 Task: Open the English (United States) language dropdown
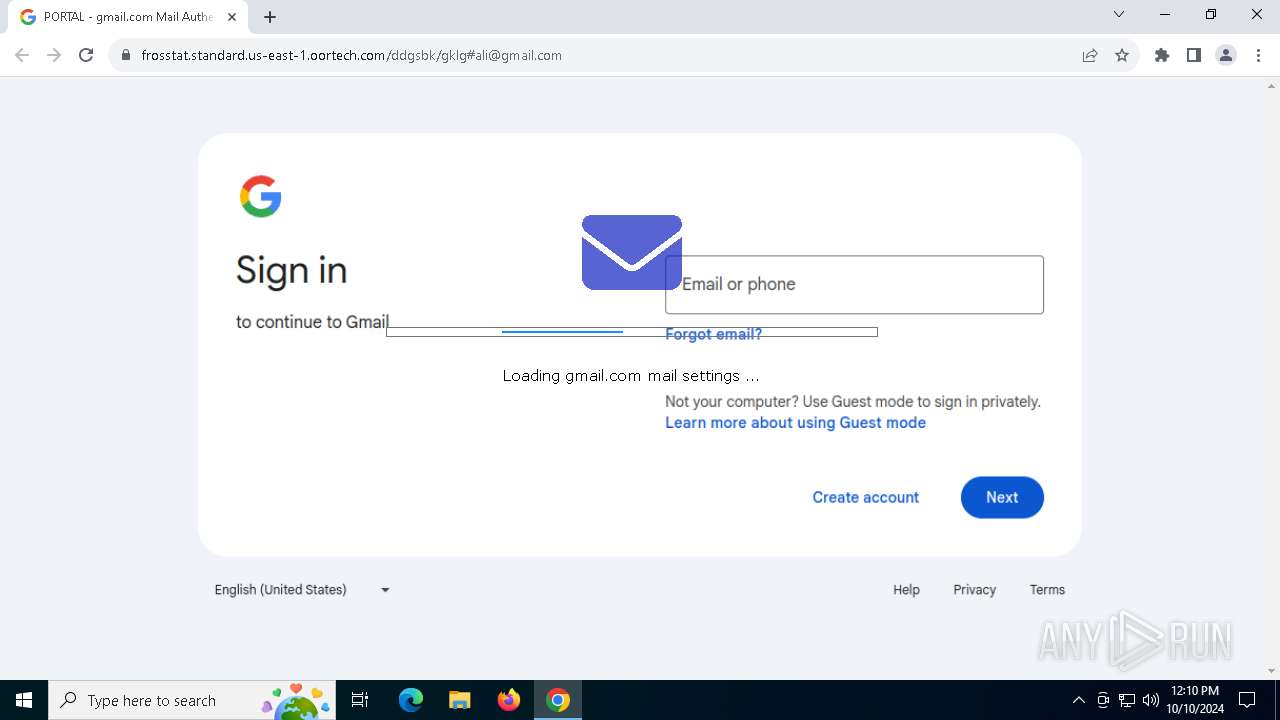(302, 590)
